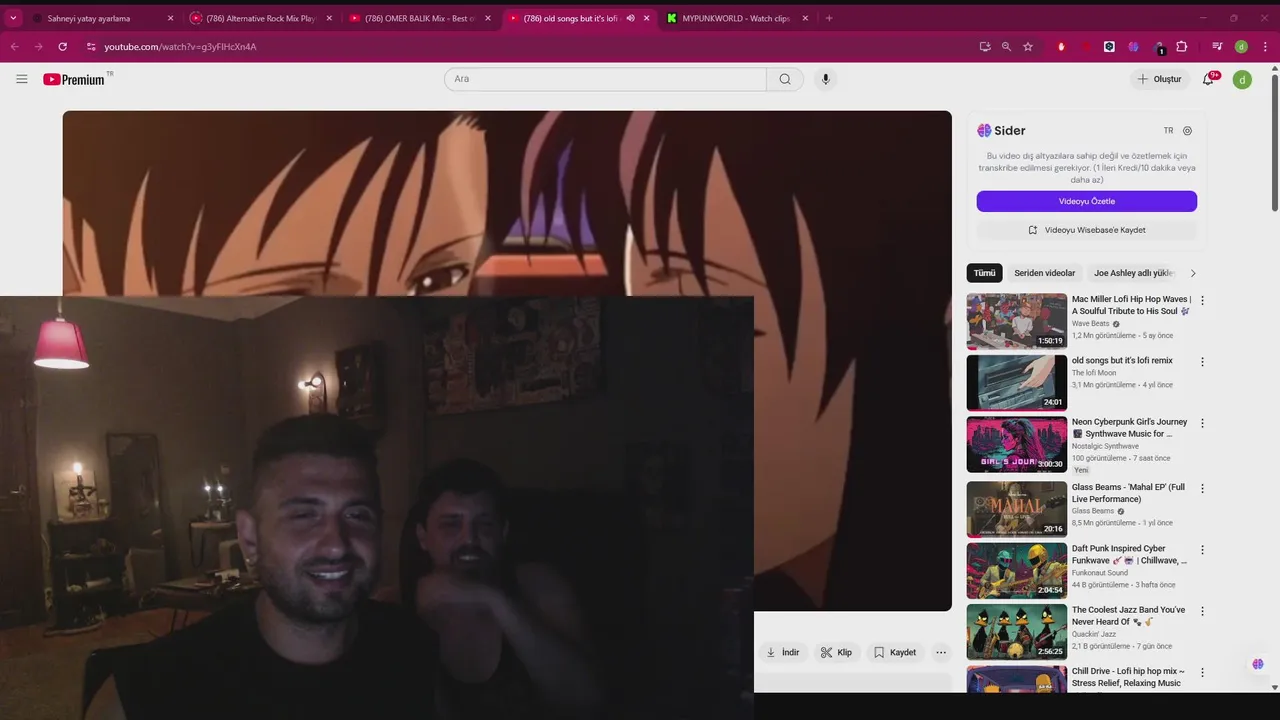Open YouTube account avatar menu

point(1242,79)
